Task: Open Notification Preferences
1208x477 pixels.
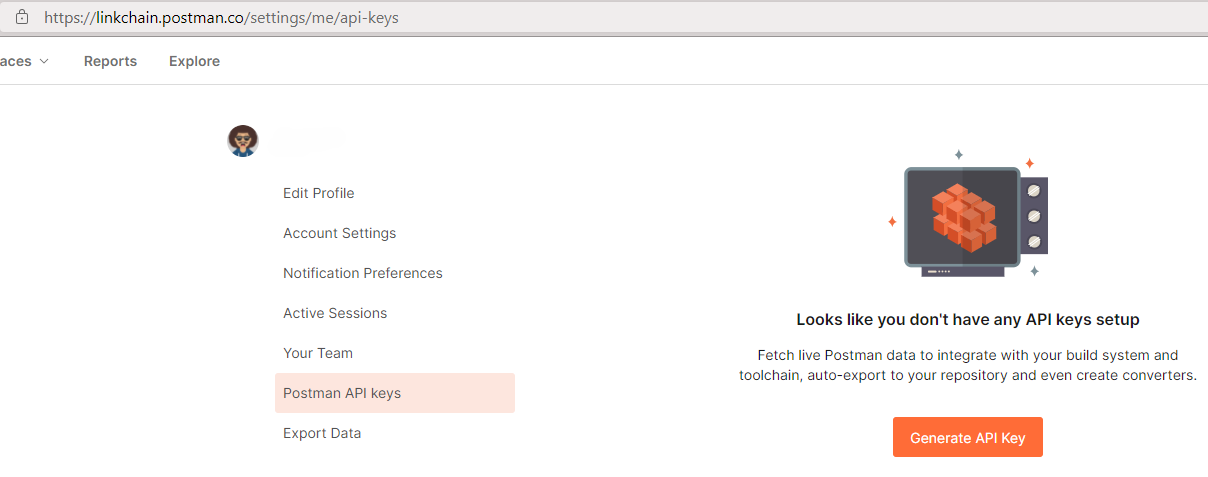Action: 363,273
